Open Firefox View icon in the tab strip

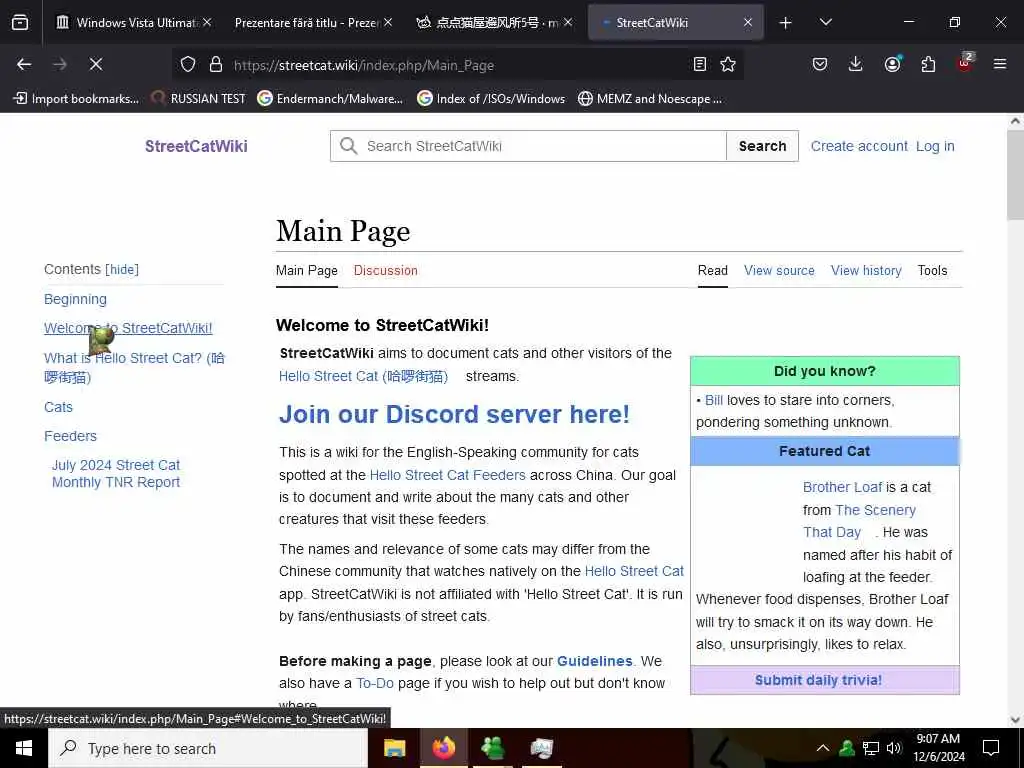click(20, 23)
